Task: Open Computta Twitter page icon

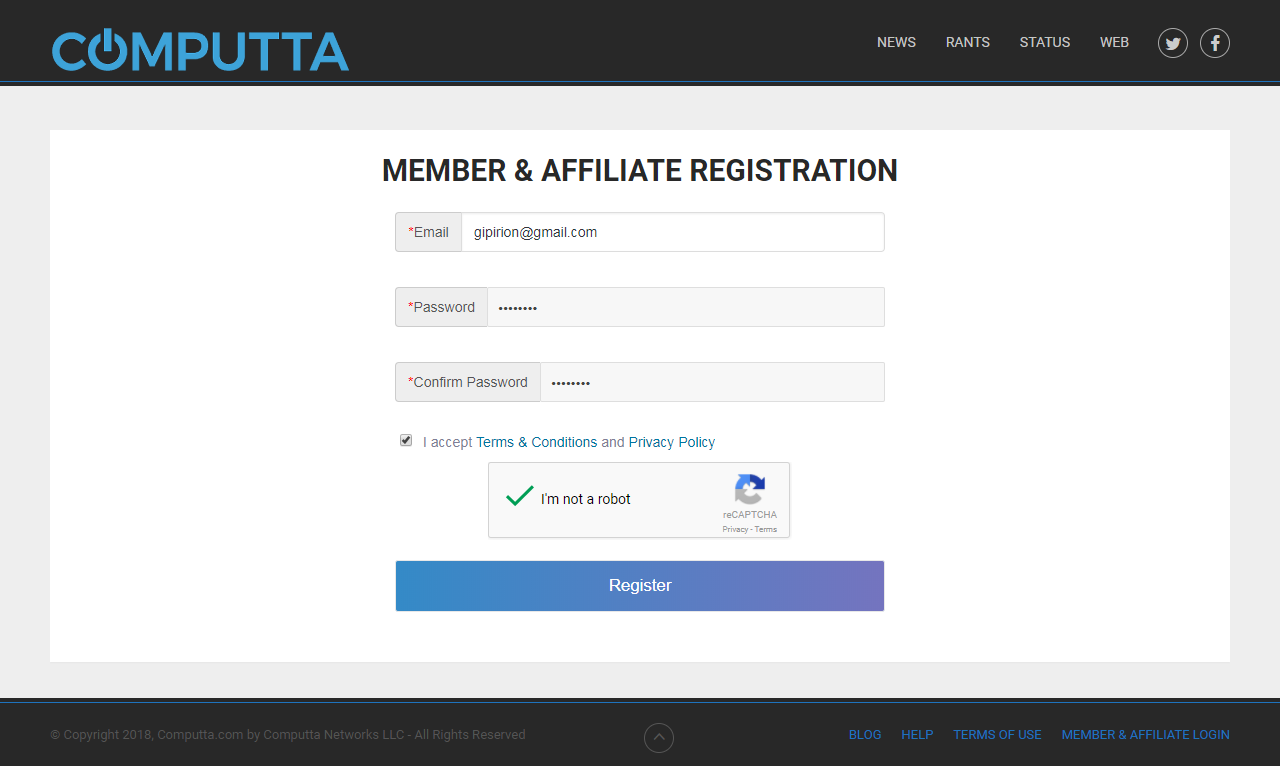Action: pyautogui.click(x=1173, y=43)
